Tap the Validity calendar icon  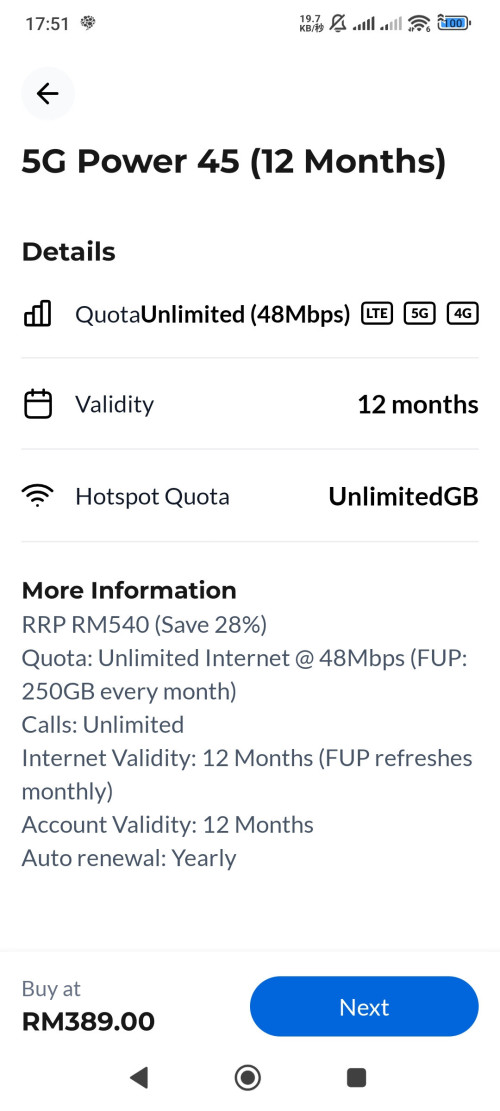[x=38, y=404]
